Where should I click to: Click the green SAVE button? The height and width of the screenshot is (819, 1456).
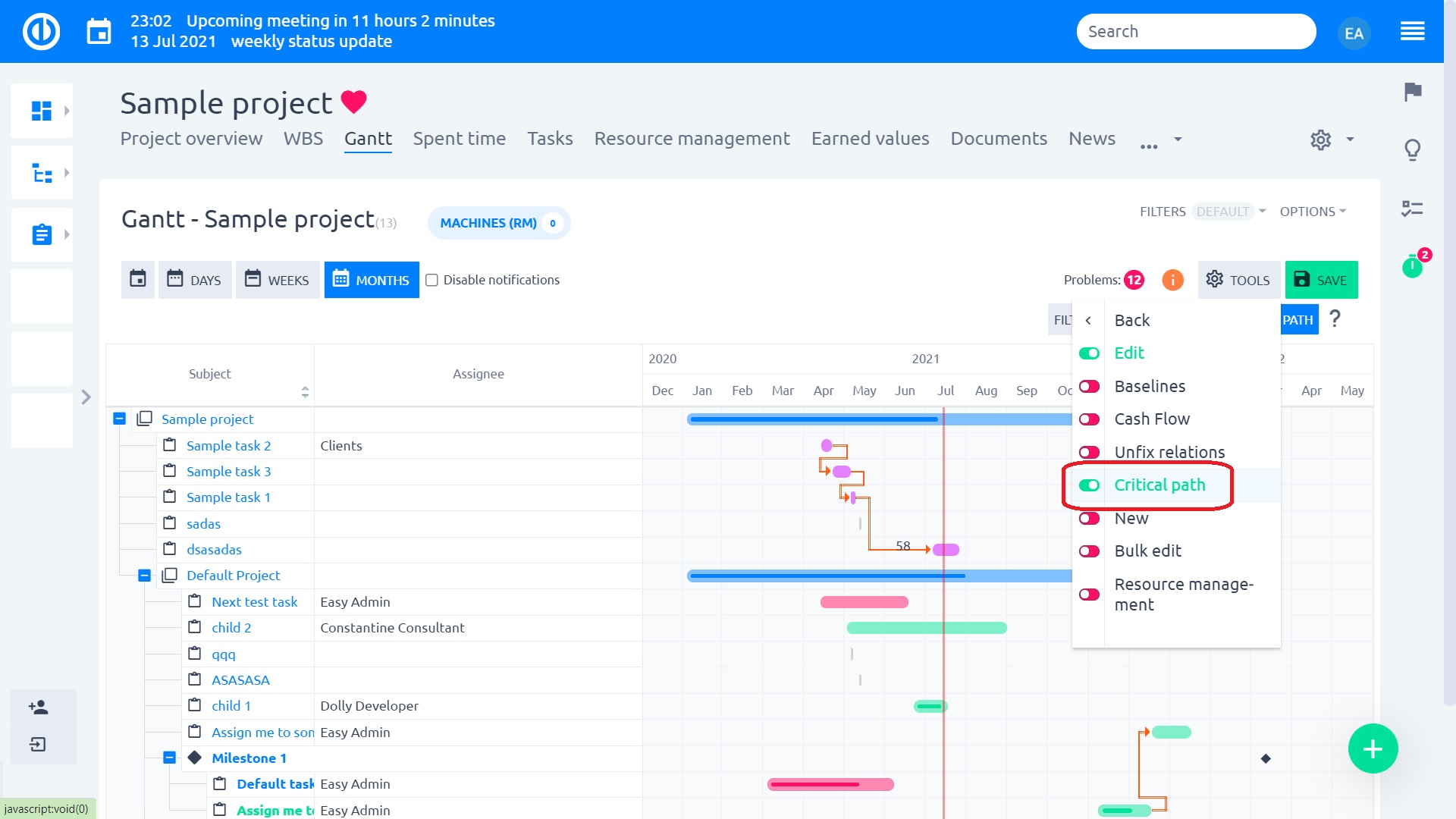coord(1321,280)
